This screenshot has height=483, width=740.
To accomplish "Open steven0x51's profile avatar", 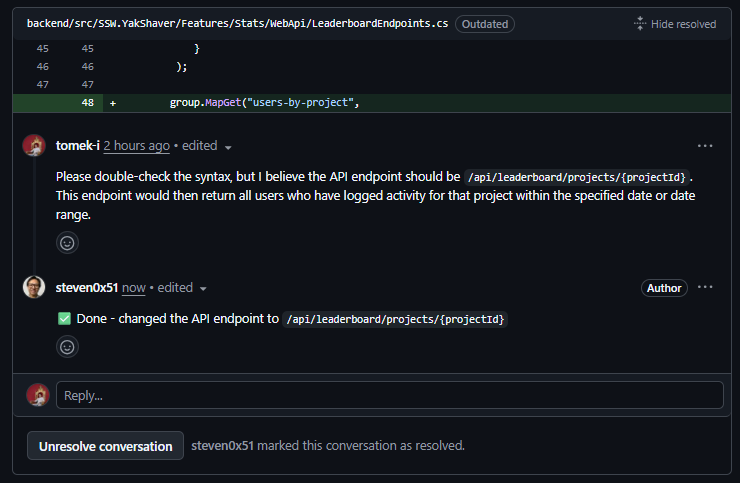I will (x=34, y=288).
